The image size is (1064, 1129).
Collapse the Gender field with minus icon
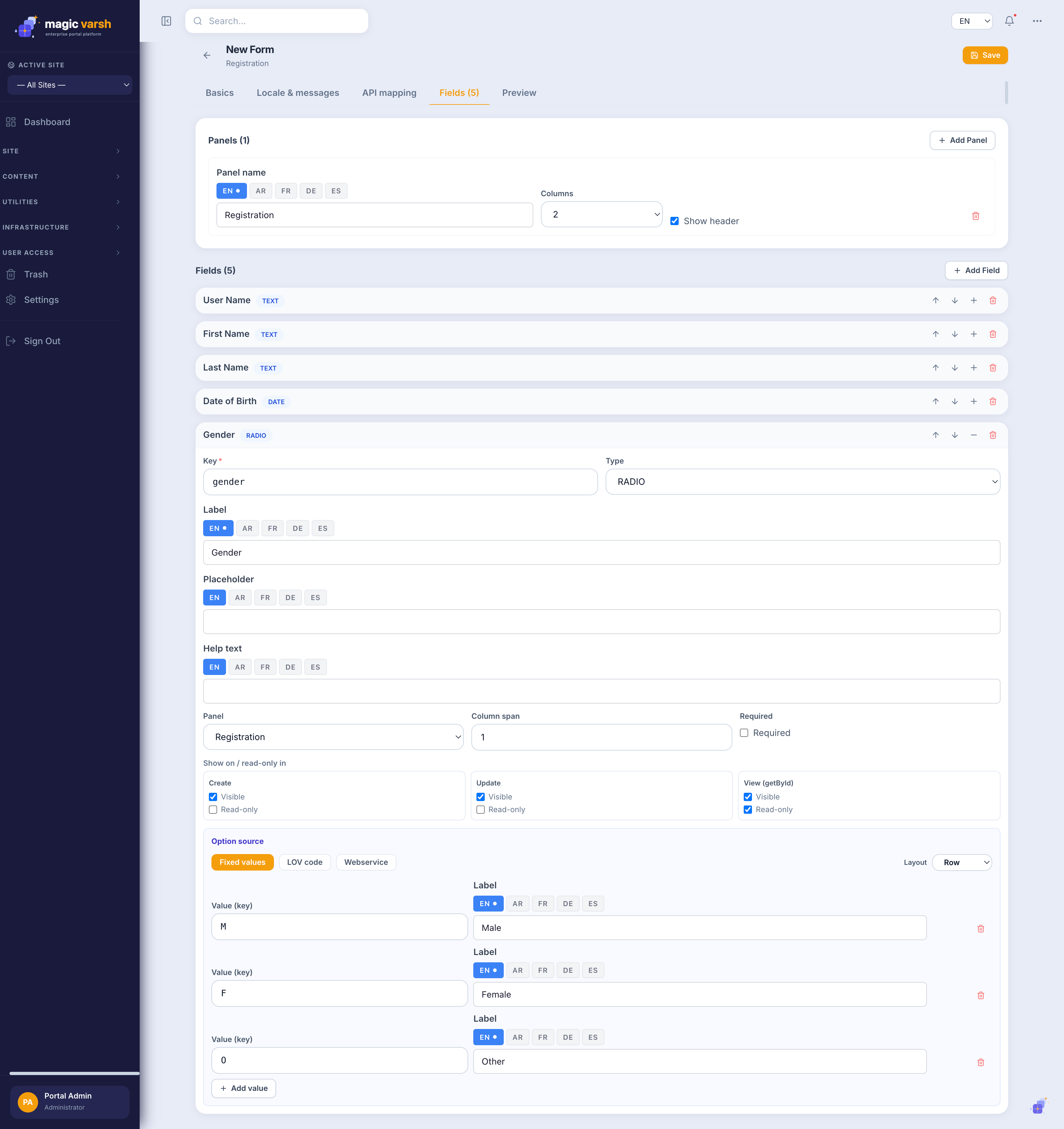974,435
